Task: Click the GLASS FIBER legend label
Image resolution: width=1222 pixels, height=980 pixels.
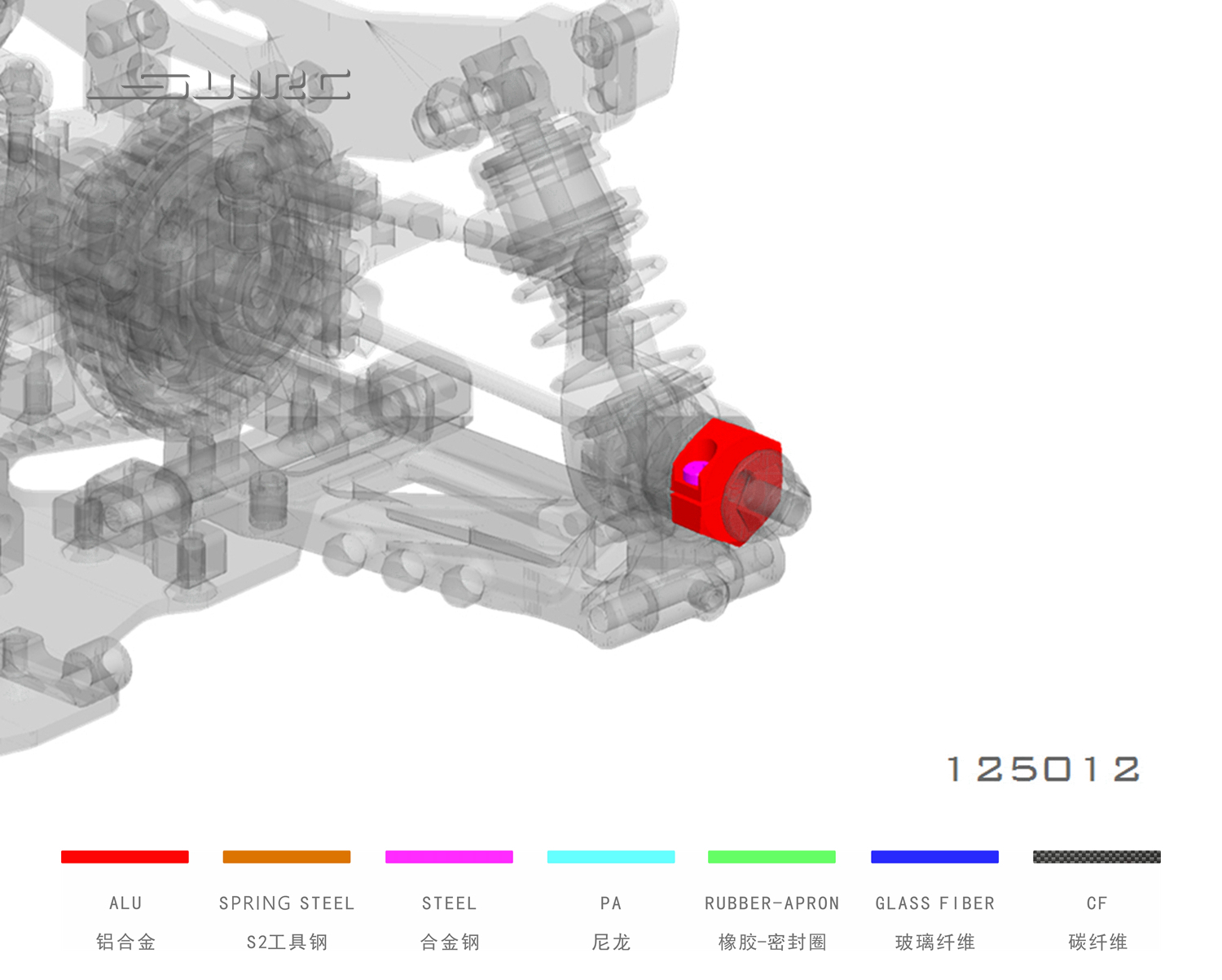Action: (935, 903)
